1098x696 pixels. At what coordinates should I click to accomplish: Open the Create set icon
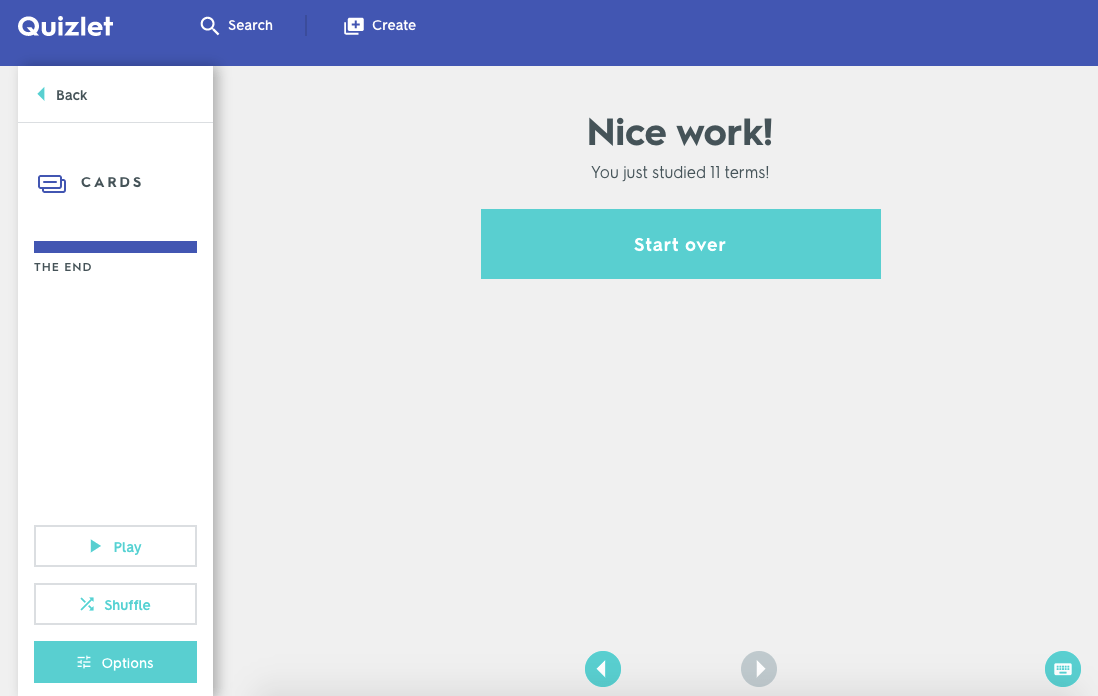click(353, 25)
